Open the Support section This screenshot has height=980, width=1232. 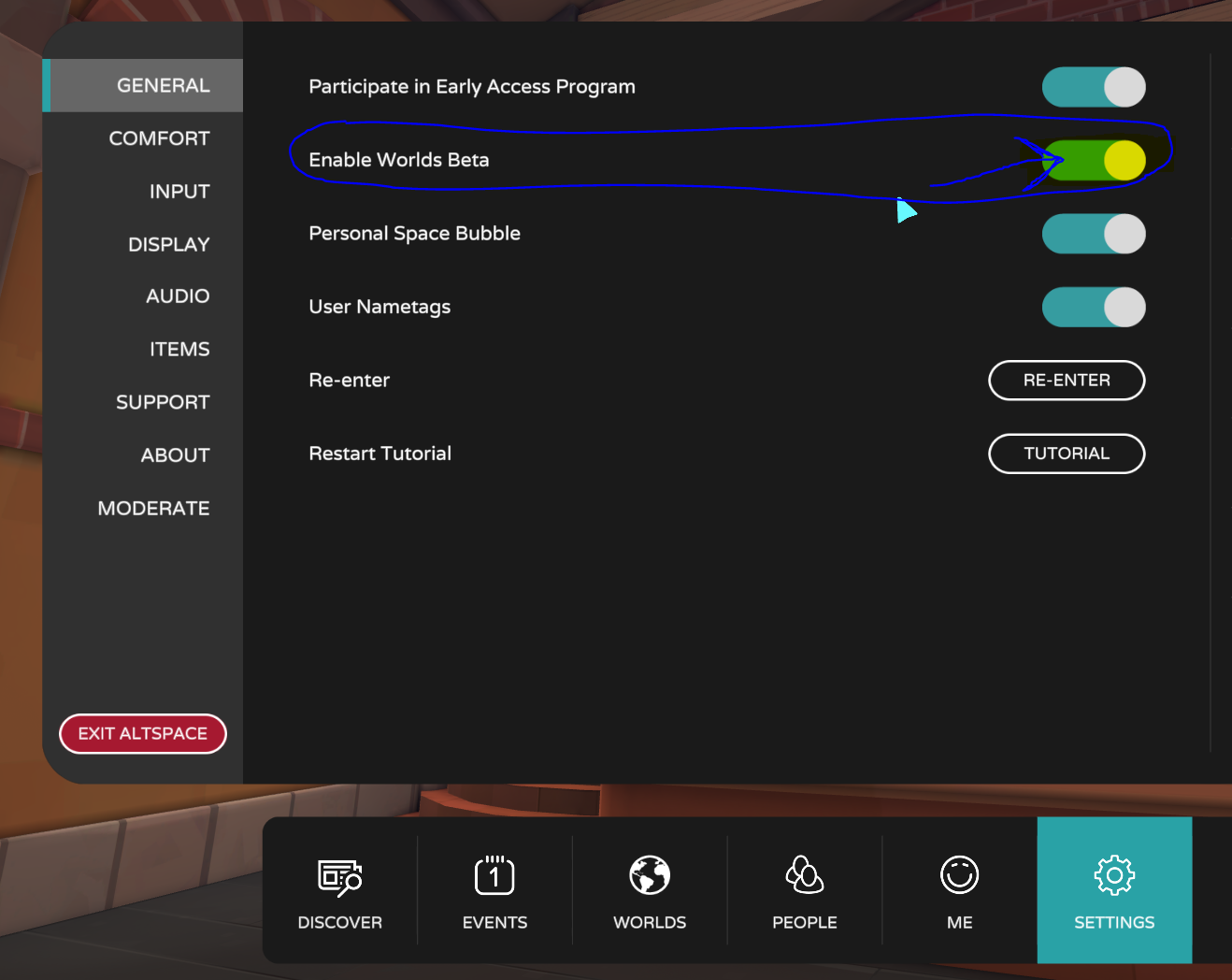click(163, 402)
